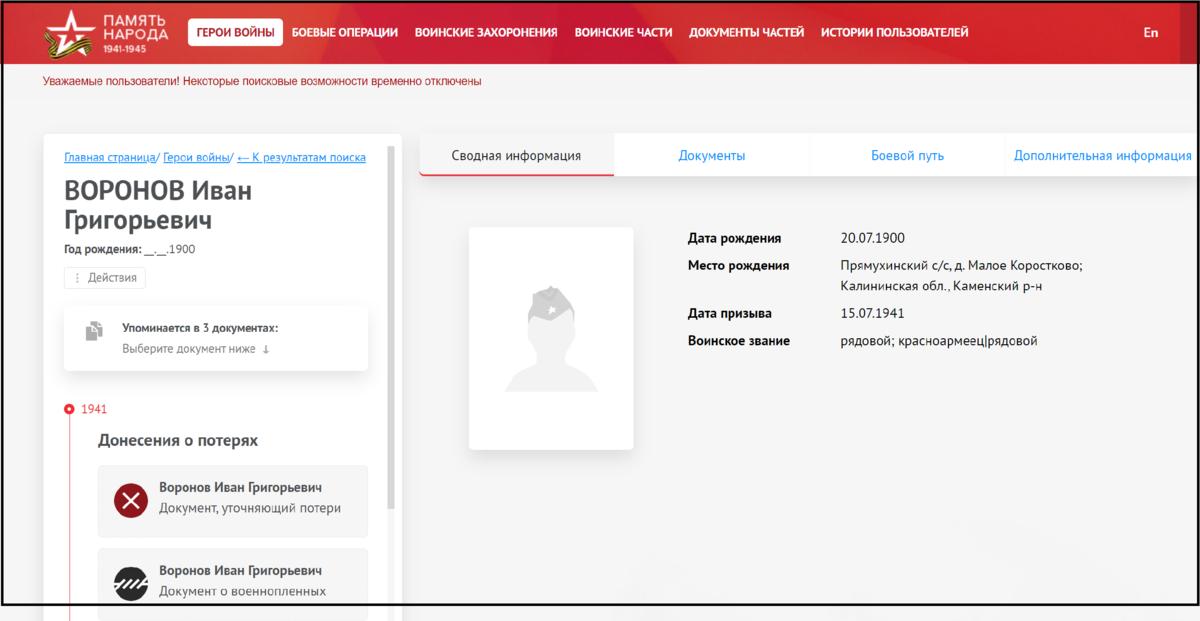The image size is (1200, 621).
Task: Select Боевые операции in the top menu
Action: [x=344, y=32]
